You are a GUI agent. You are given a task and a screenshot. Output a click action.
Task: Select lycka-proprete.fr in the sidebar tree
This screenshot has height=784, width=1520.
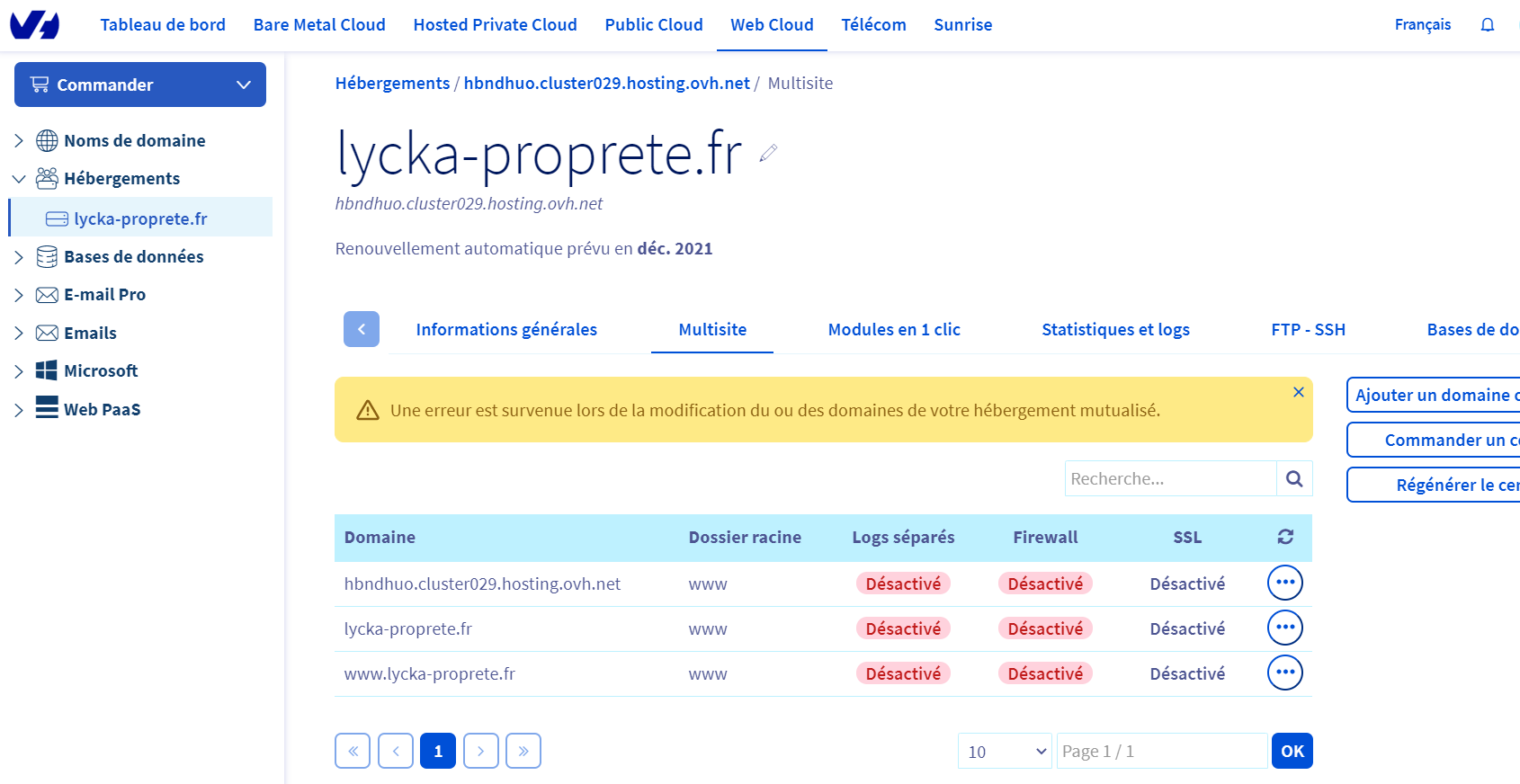140,218
